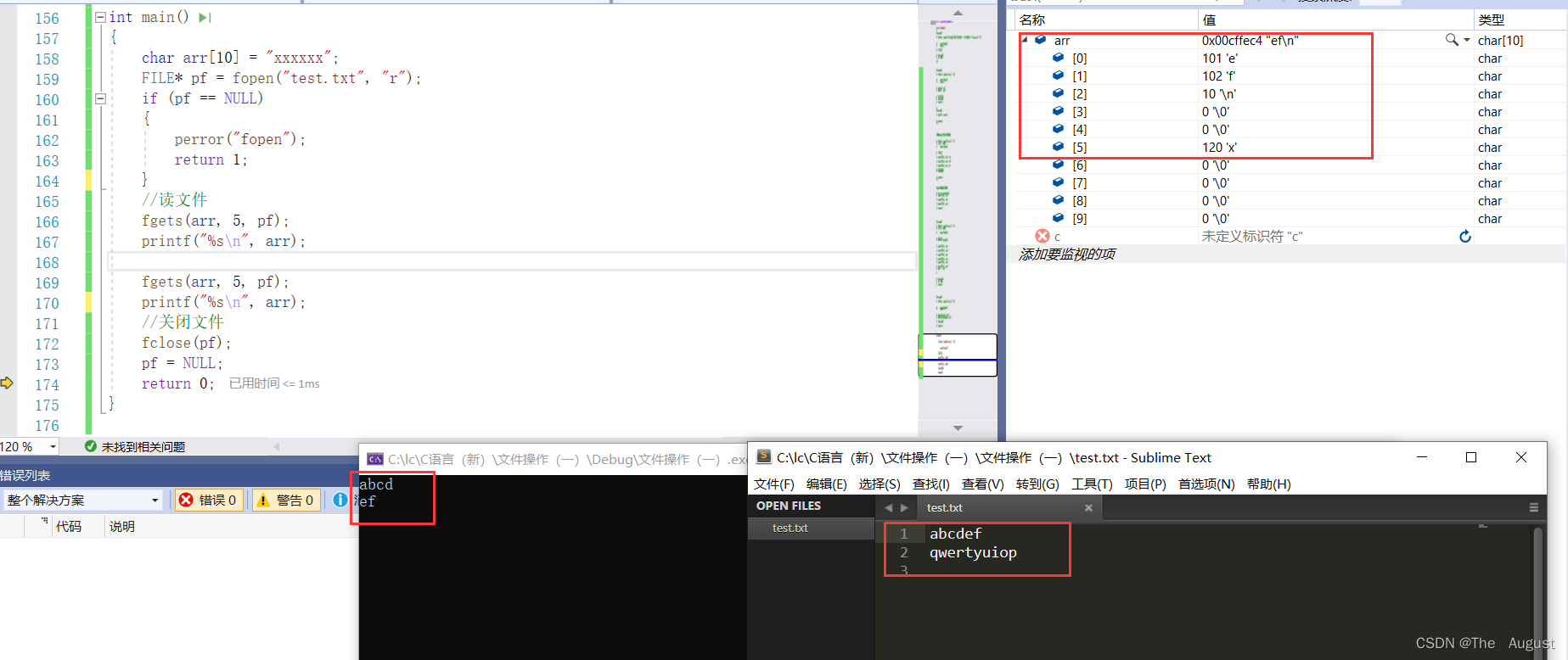Select the arr[9] watch row icon
The height and width of the screenshot is (660, 1568).
[1058, 218]
